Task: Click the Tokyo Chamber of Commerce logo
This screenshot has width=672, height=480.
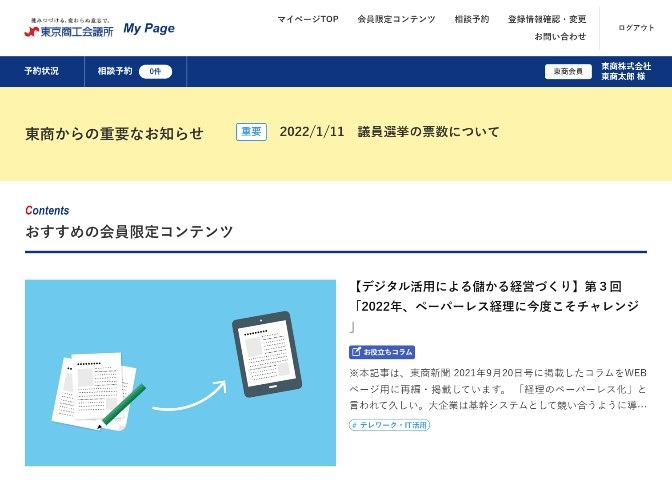Action: [x=68, y=29]
